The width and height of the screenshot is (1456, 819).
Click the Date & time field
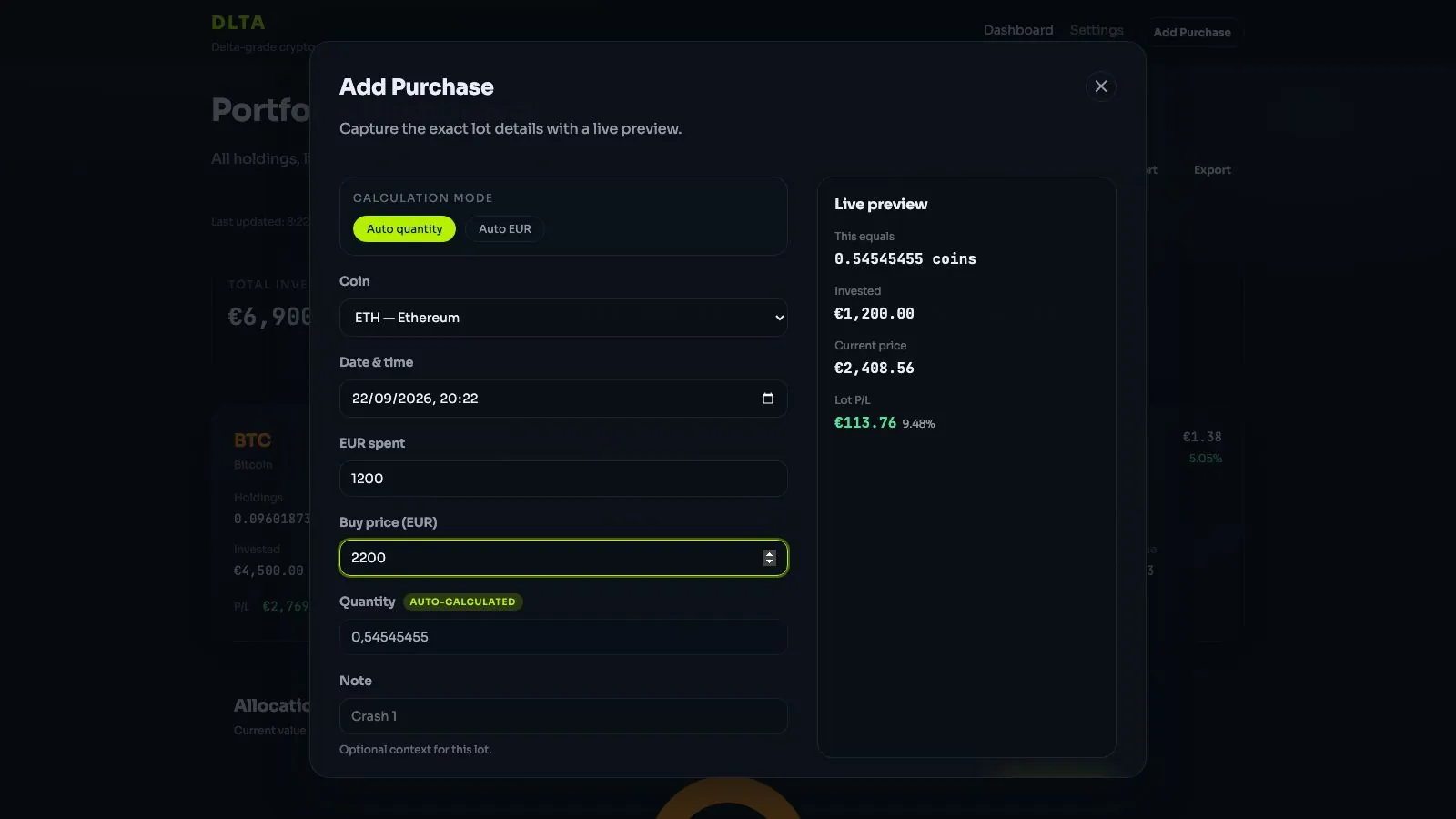pos(563,399)
